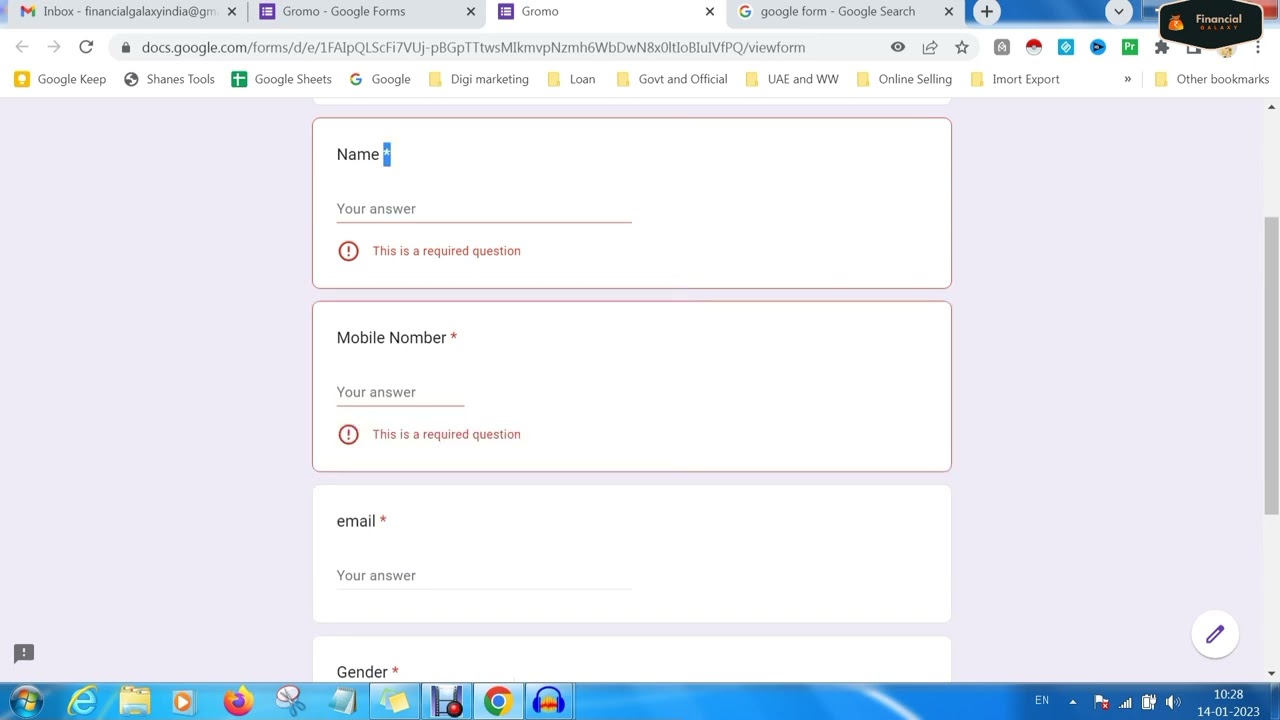
Task: Click the report problem feedback icon
Action: coord(24,653)
